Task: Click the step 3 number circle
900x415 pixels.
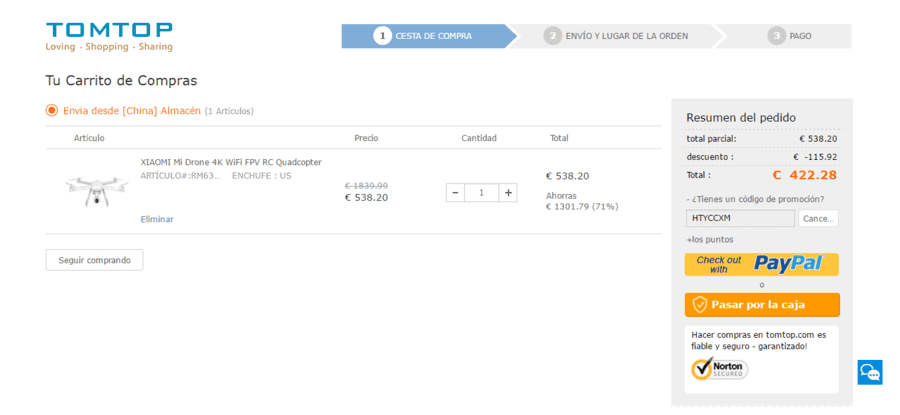Action: click(x=776, y=36)
